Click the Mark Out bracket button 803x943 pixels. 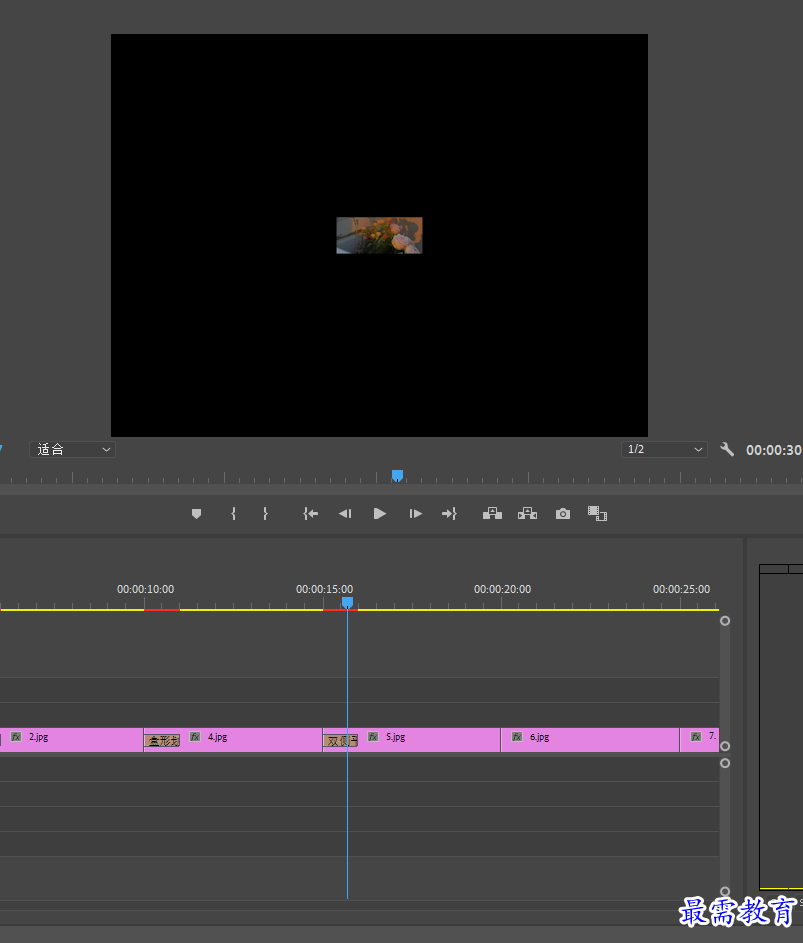tap(265, 514)
